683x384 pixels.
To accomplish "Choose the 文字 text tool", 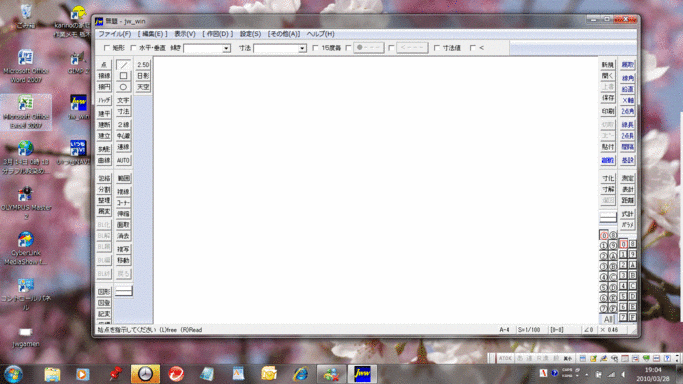I will 123,101.
